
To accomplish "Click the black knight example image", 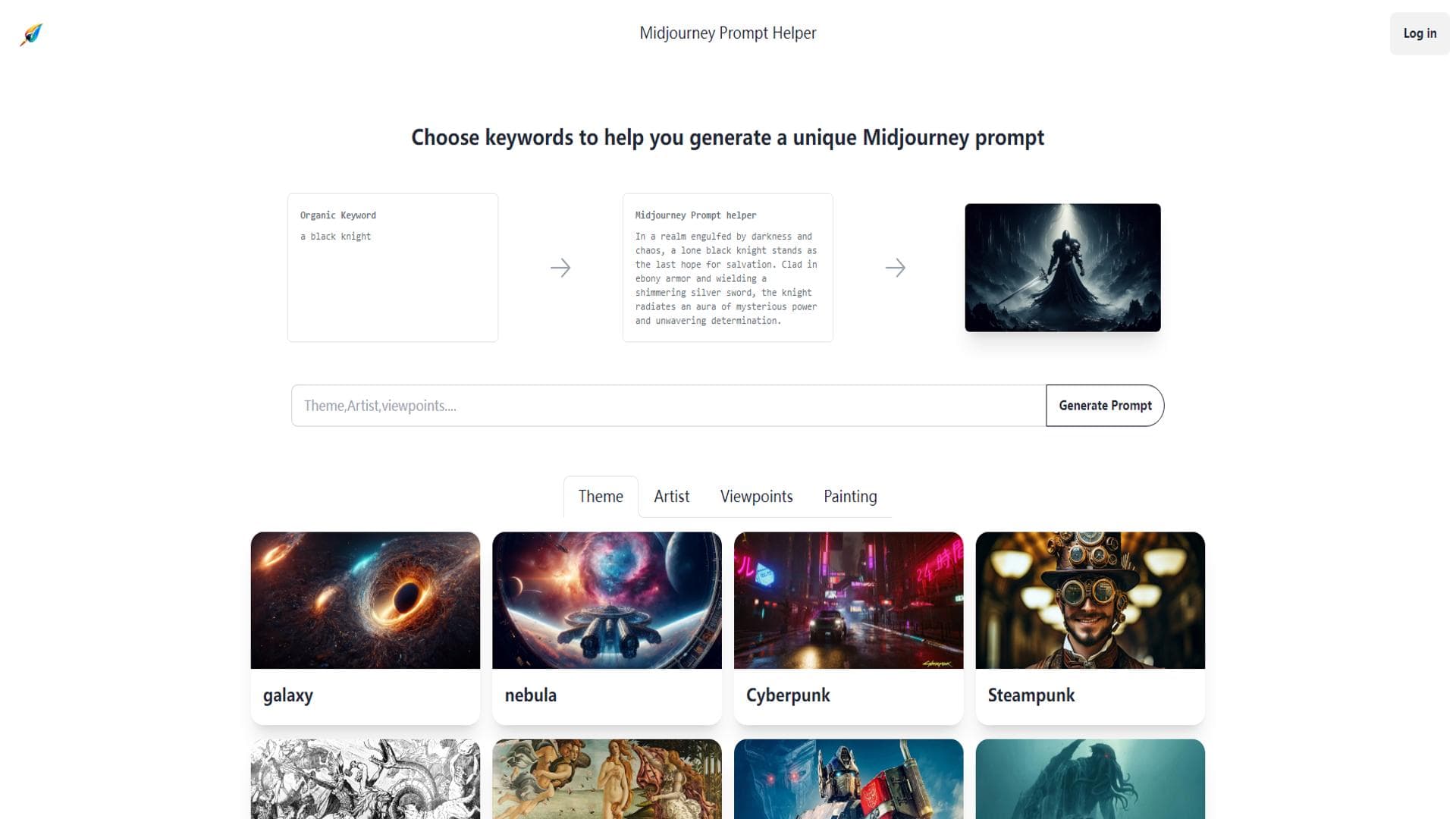I will 1062,268.
